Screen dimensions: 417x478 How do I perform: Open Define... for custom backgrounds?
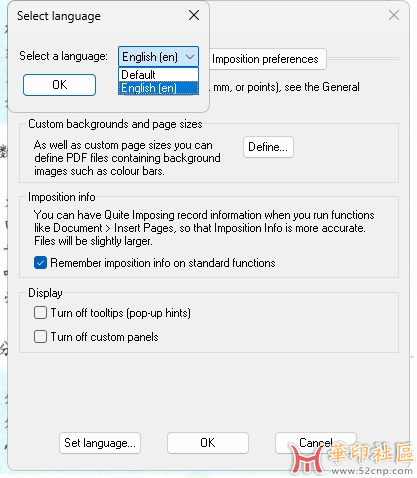click(268, 147)
